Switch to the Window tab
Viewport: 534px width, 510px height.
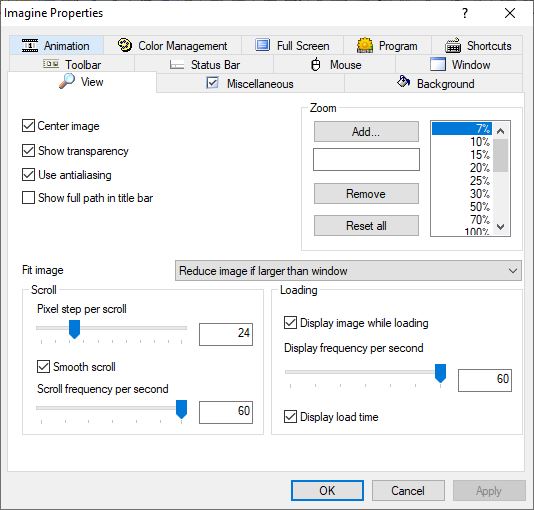click(459, 64)
